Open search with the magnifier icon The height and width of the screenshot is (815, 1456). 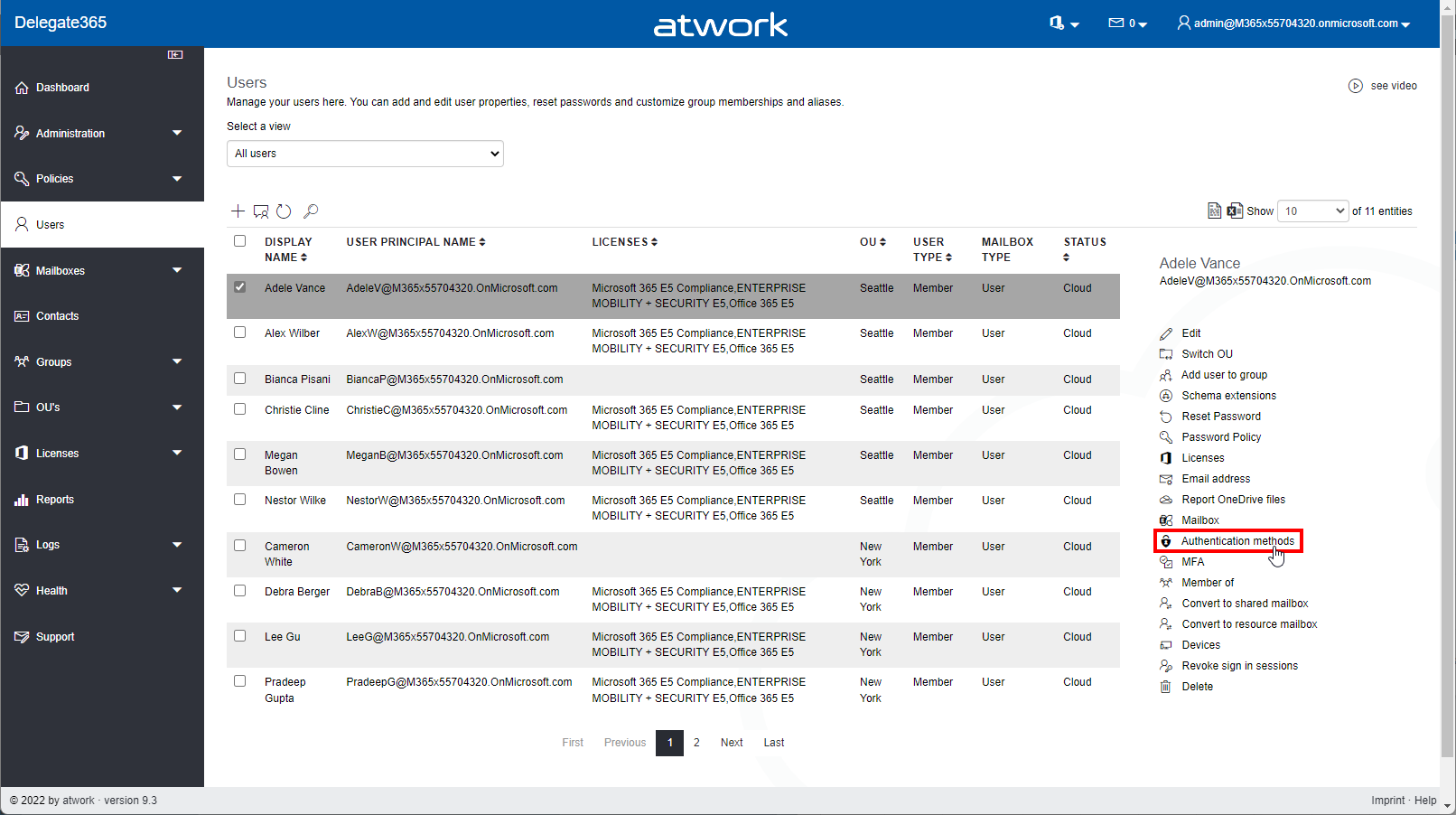[311, 211]
